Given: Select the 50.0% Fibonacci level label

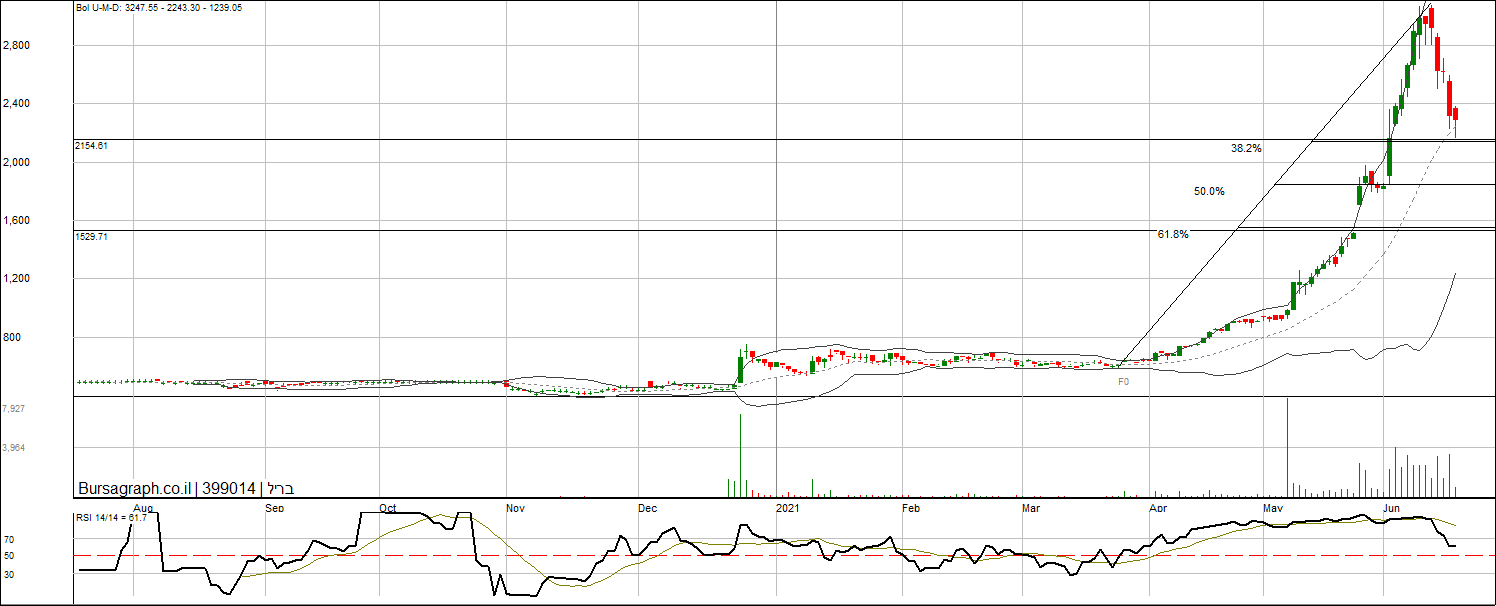Looking at the screenshot, I should (x=1209, y=191).
